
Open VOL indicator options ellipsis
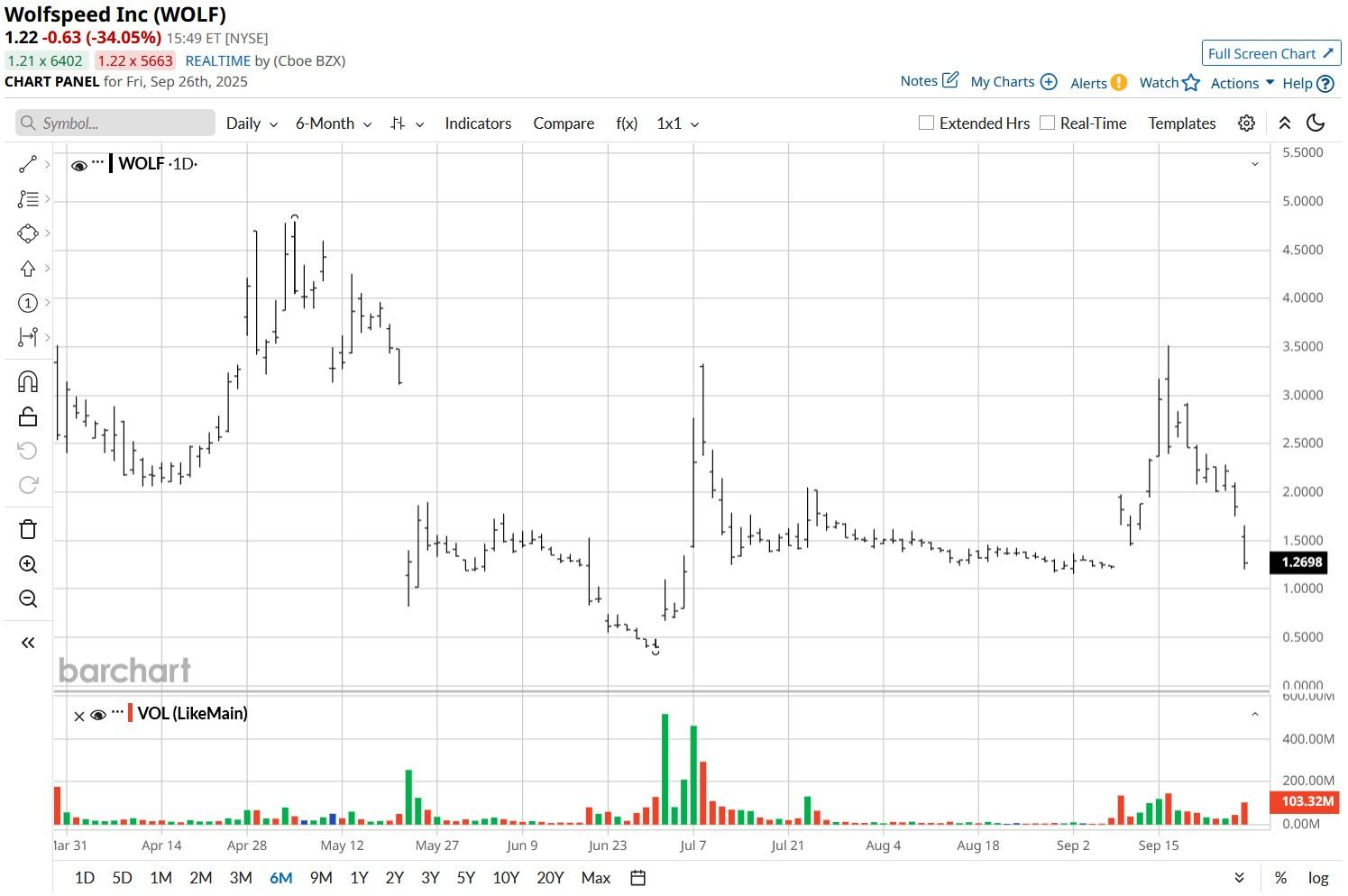pos(117,713)
